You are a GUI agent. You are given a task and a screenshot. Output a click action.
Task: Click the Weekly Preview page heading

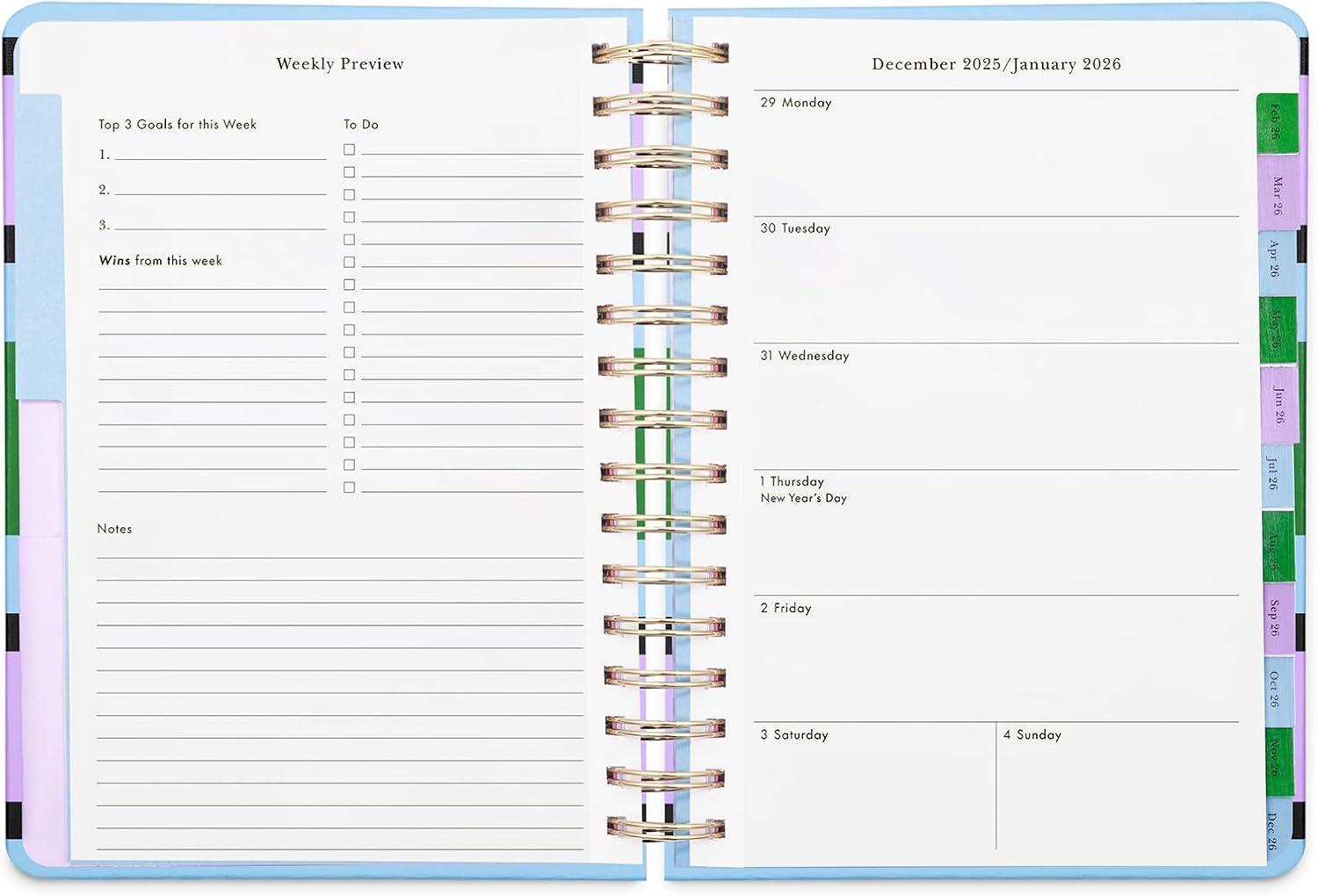coord(340,64)
